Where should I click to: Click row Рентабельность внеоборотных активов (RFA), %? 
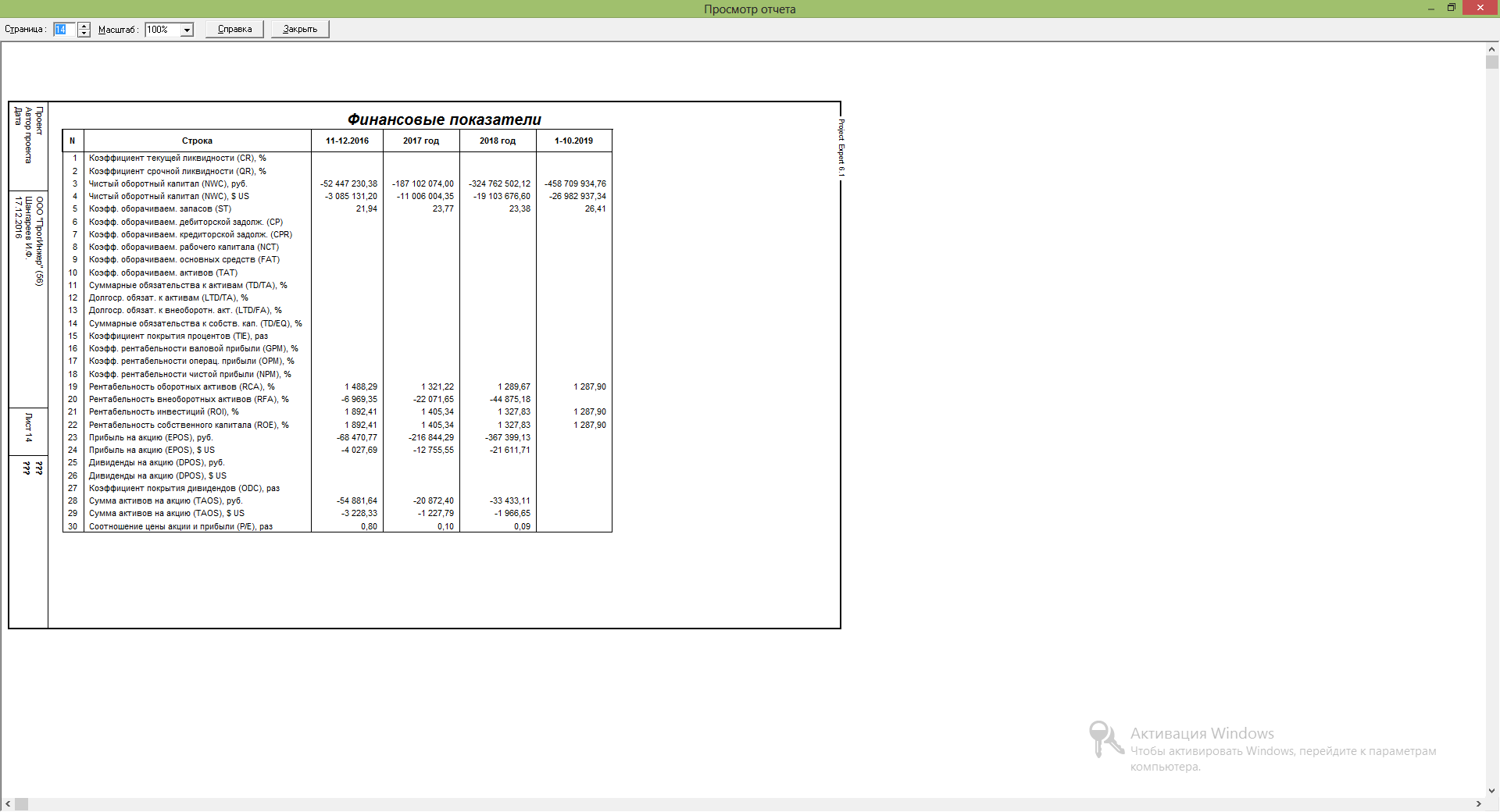click(x=337, y=399)
